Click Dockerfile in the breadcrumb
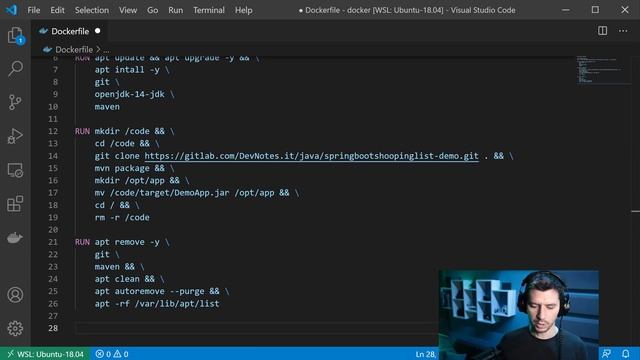Image resolution: width=640 pixels, height=360 pixels. pyautogui.click(x=74, y=49)
